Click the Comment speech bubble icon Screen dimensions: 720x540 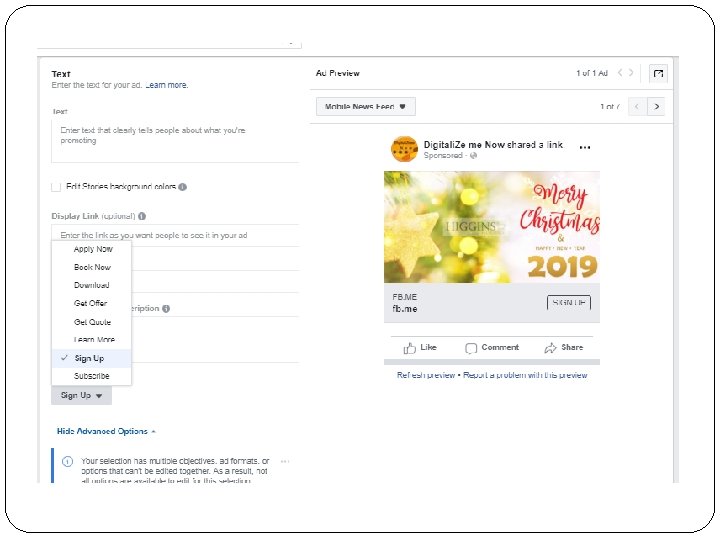471,348
